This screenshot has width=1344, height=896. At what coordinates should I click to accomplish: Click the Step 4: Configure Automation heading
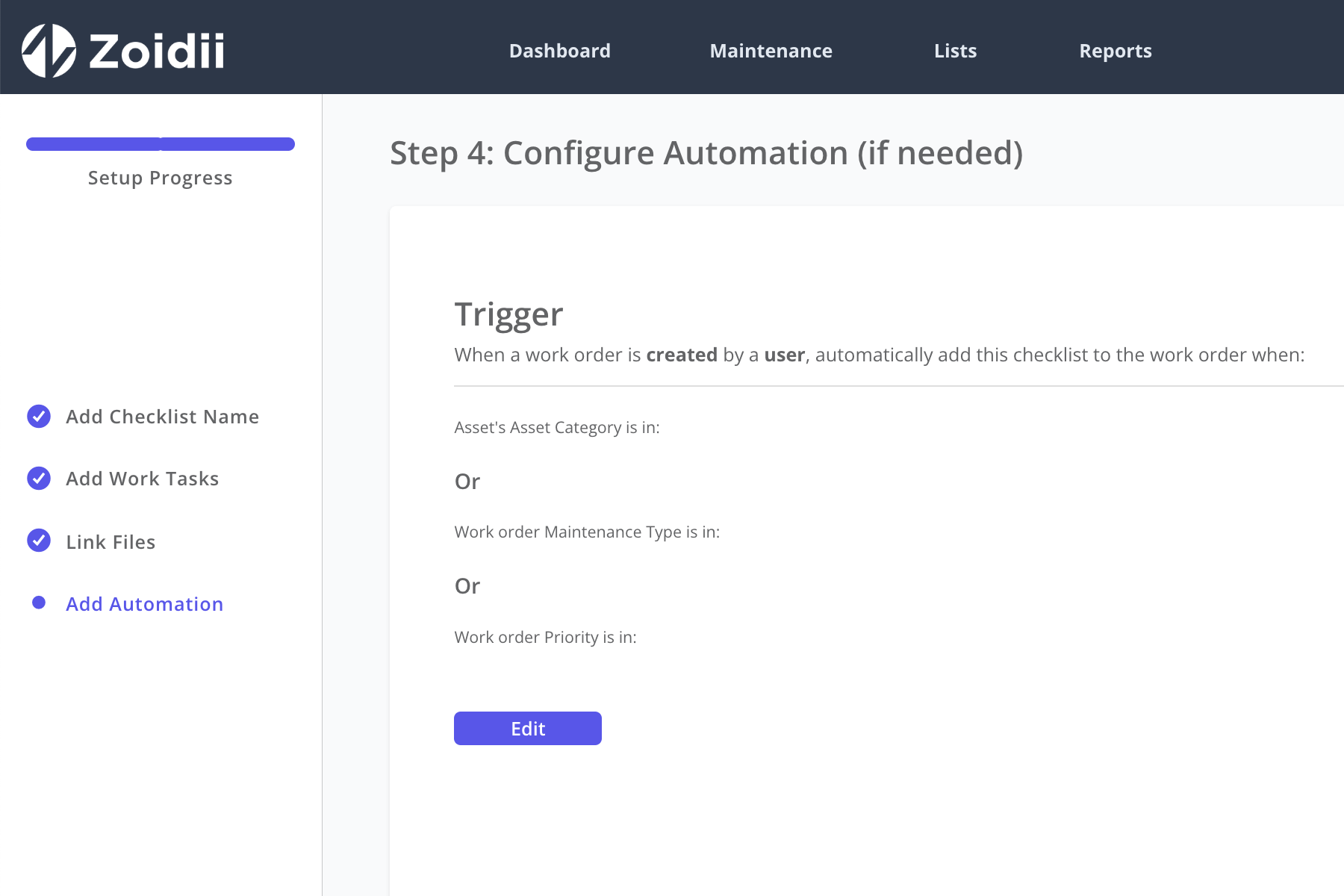pos(706,153)
